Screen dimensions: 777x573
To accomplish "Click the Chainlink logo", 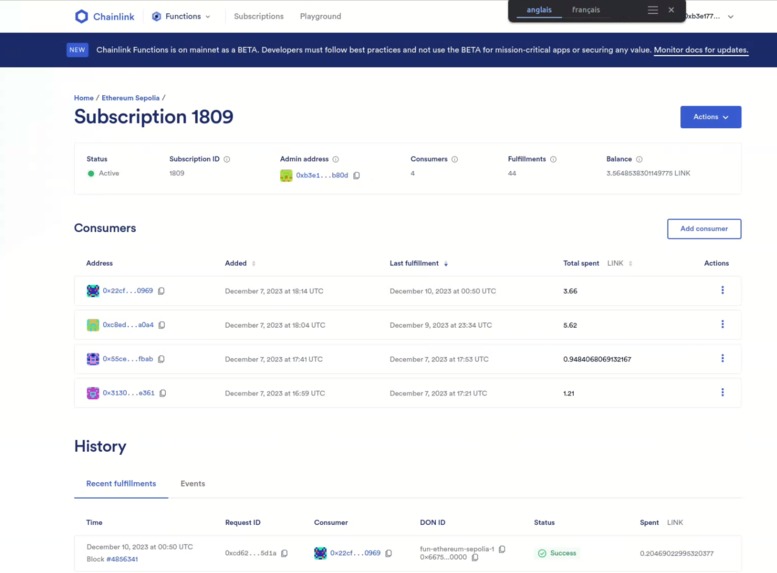I will (105, 16).
